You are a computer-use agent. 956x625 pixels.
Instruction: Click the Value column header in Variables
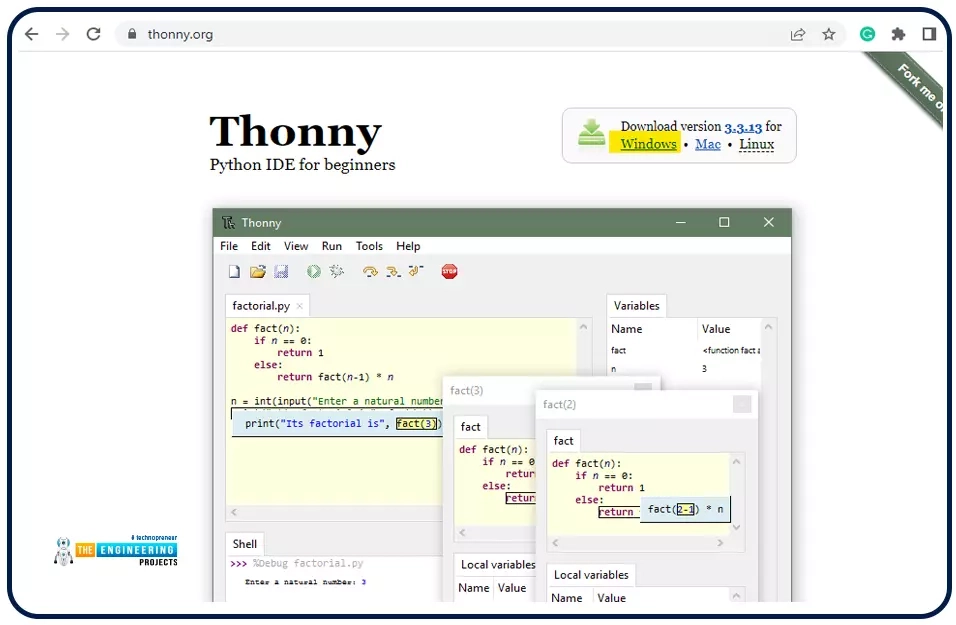pos(716,329)
